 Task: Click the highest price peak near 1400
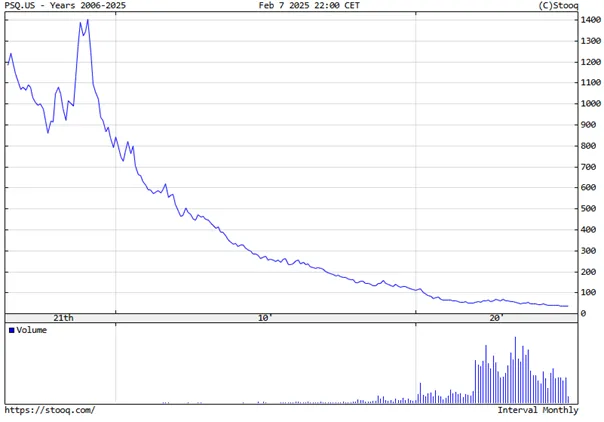click(88, 20)
